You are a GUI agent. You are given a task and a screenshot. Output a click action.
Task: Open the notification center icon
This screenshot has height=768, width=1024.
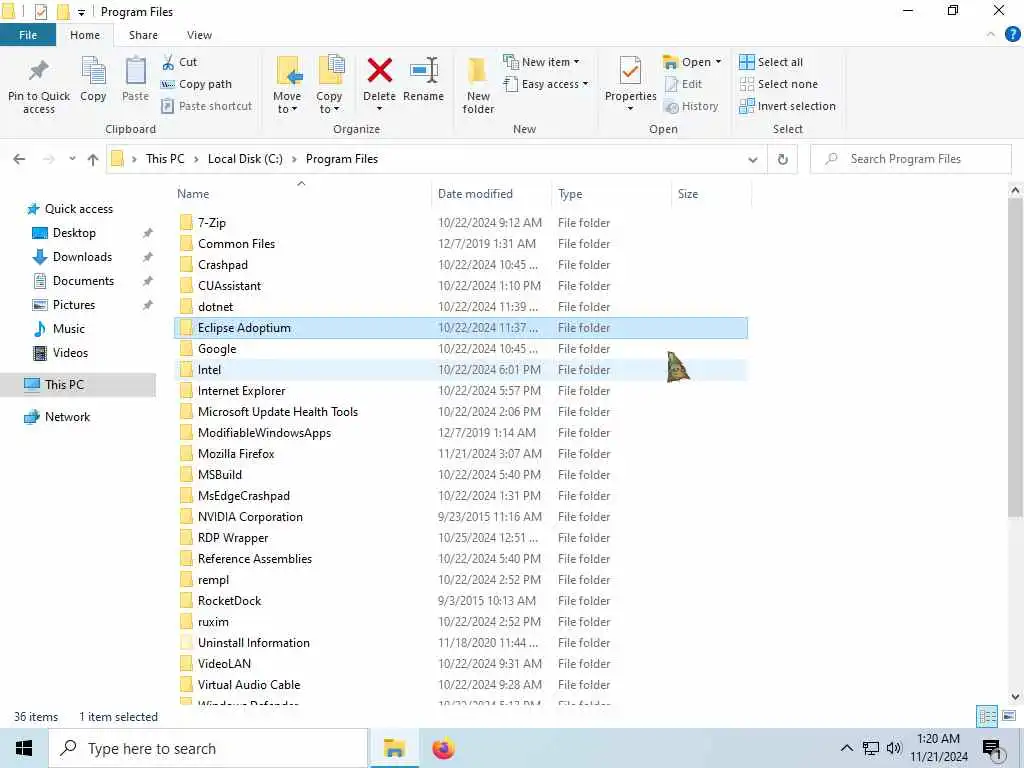tap(992, 749)
